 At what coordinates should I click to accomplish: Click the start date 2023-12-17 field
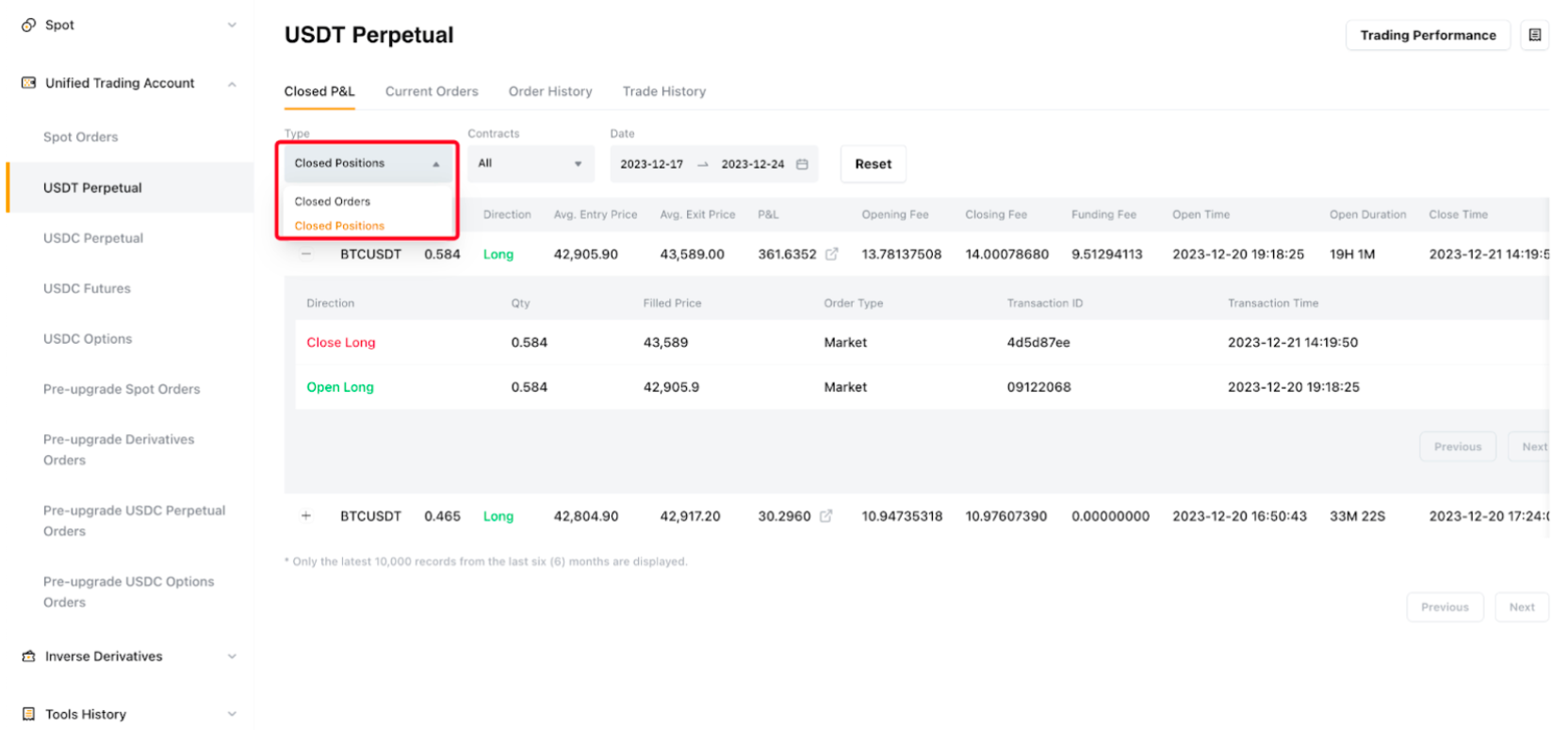[651, 164]
